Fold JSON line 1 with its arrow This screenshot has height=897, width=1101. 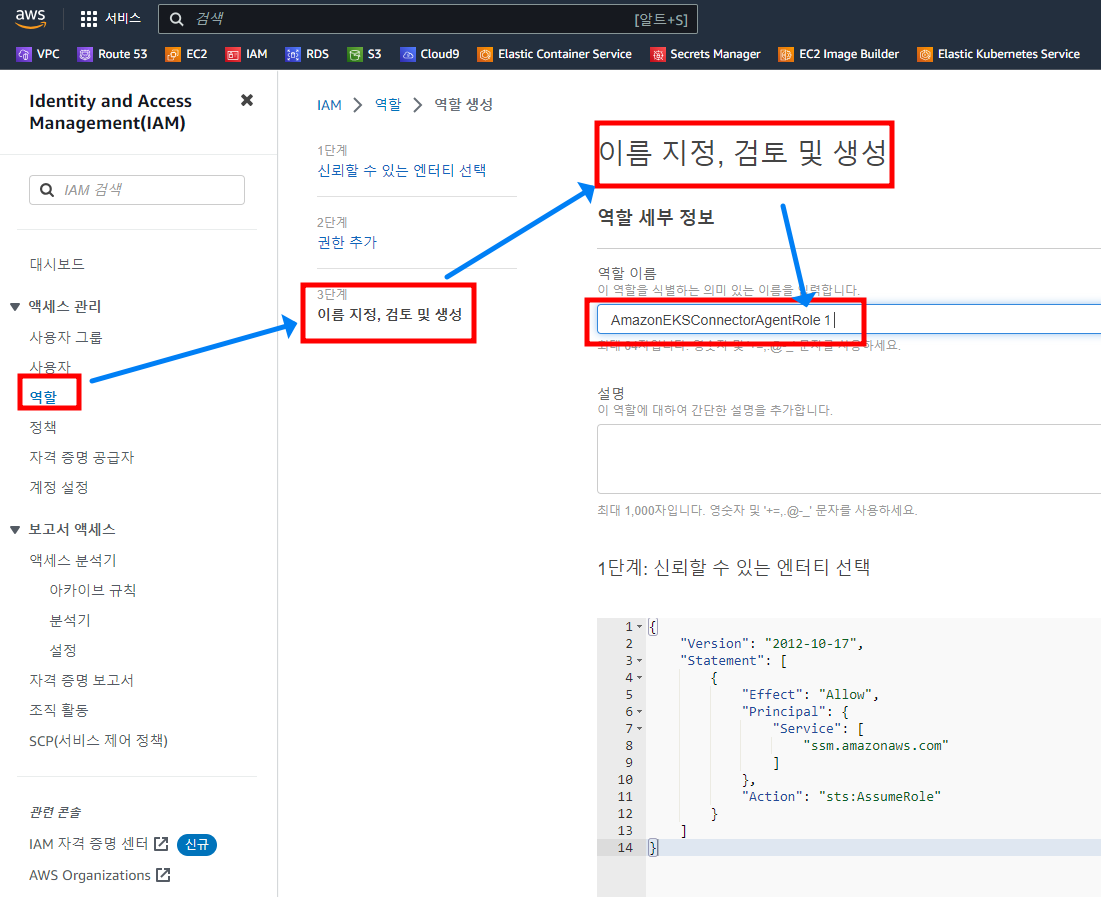[639, 627]
